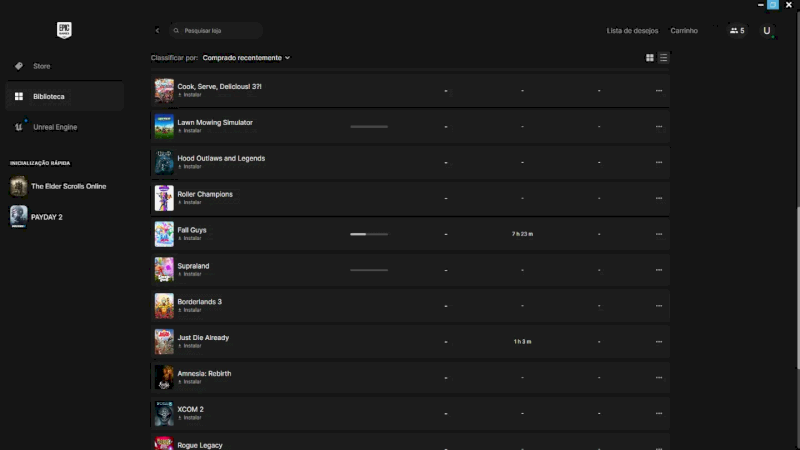Open more options for XCOM 2

tap(658, 414)
